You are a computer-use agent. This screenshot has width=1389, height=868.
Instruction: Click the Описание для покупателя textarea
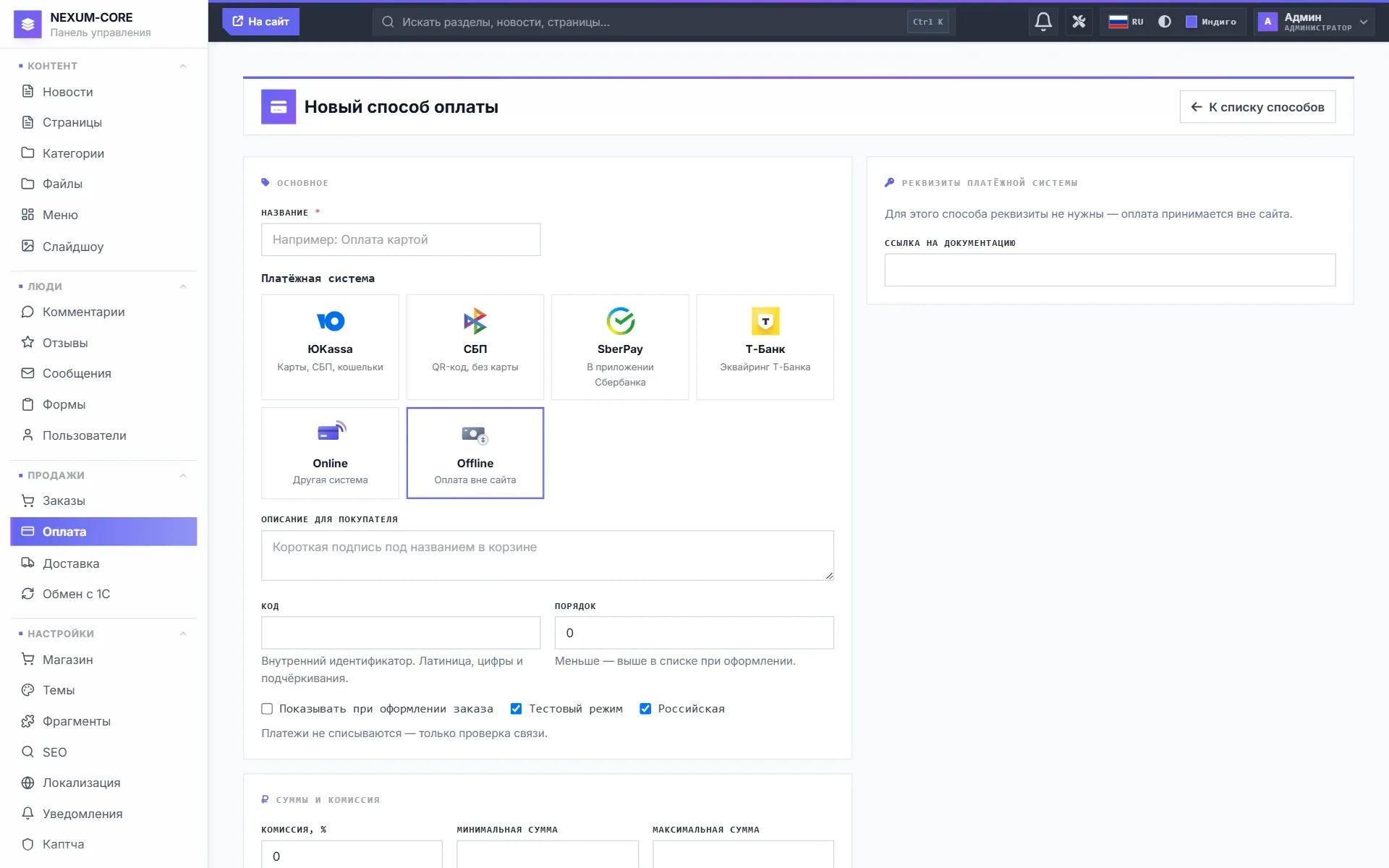click(548, 556)
